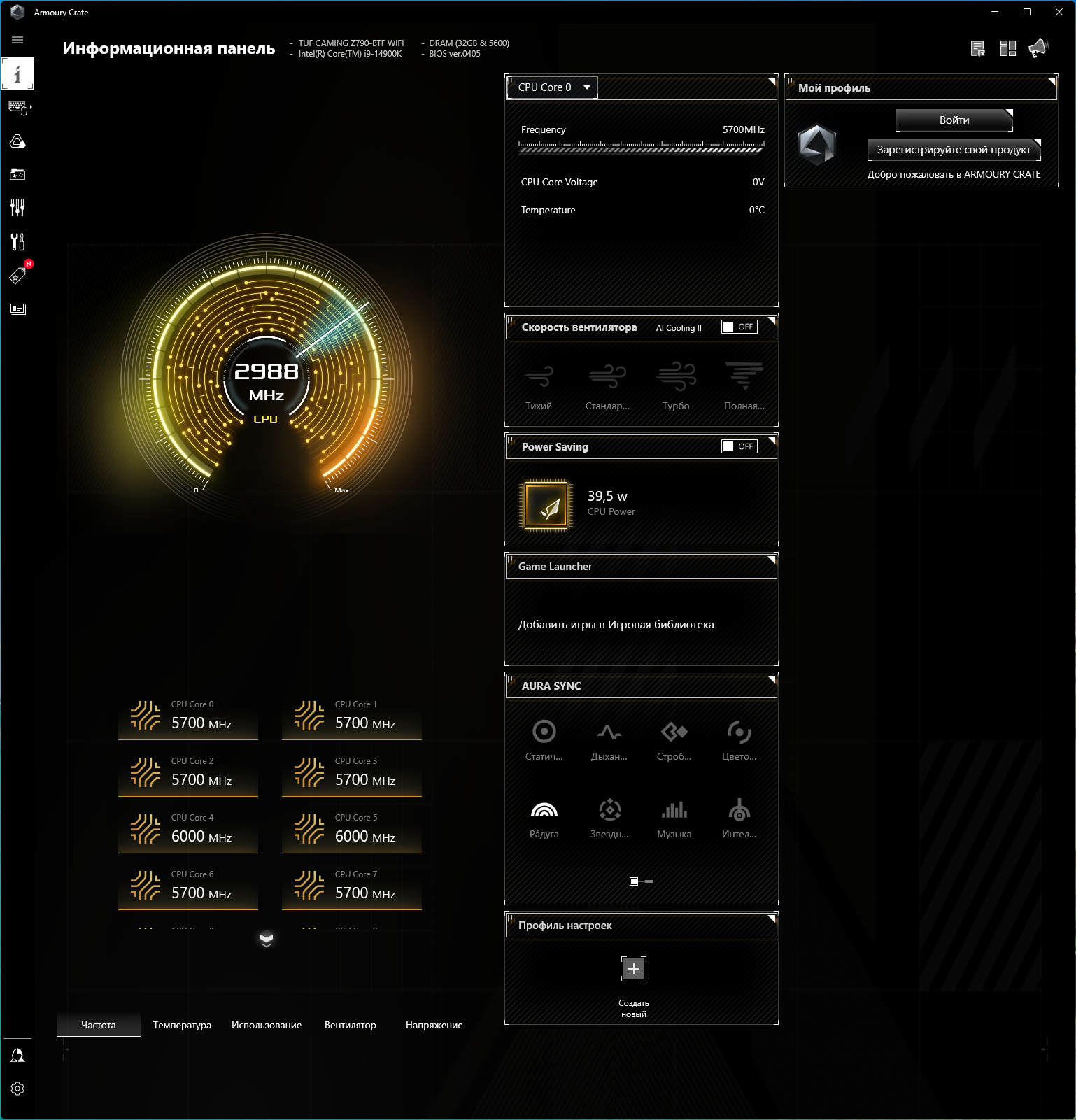The width and height of the screenshot is (1076, 1120).
Task: Open the announcements megaphone icon
Action: pos(1038,48)
